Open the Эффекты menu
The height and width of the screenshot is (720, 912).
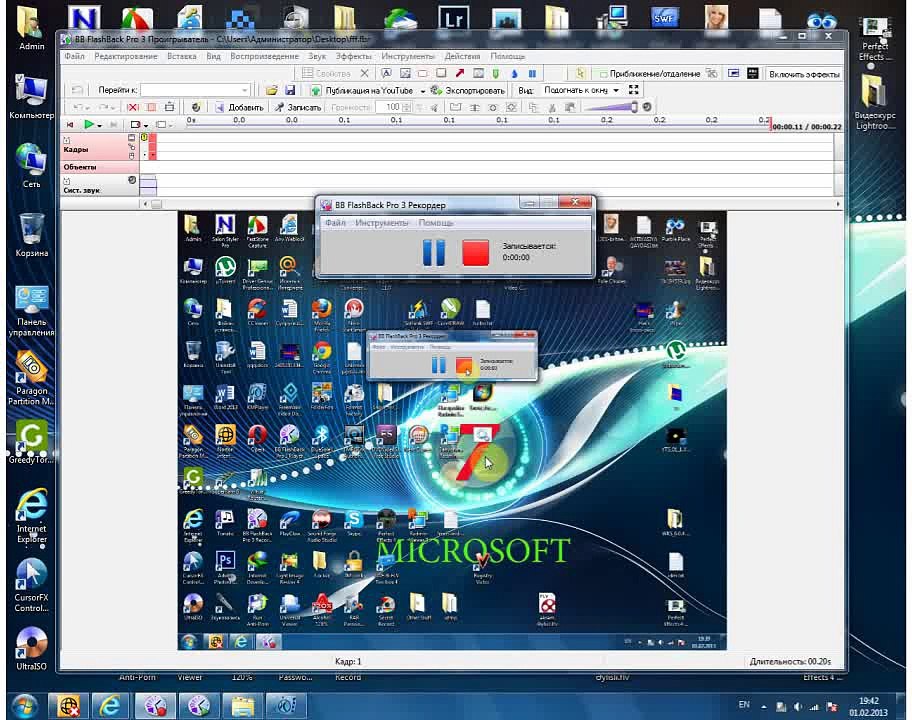354,56
